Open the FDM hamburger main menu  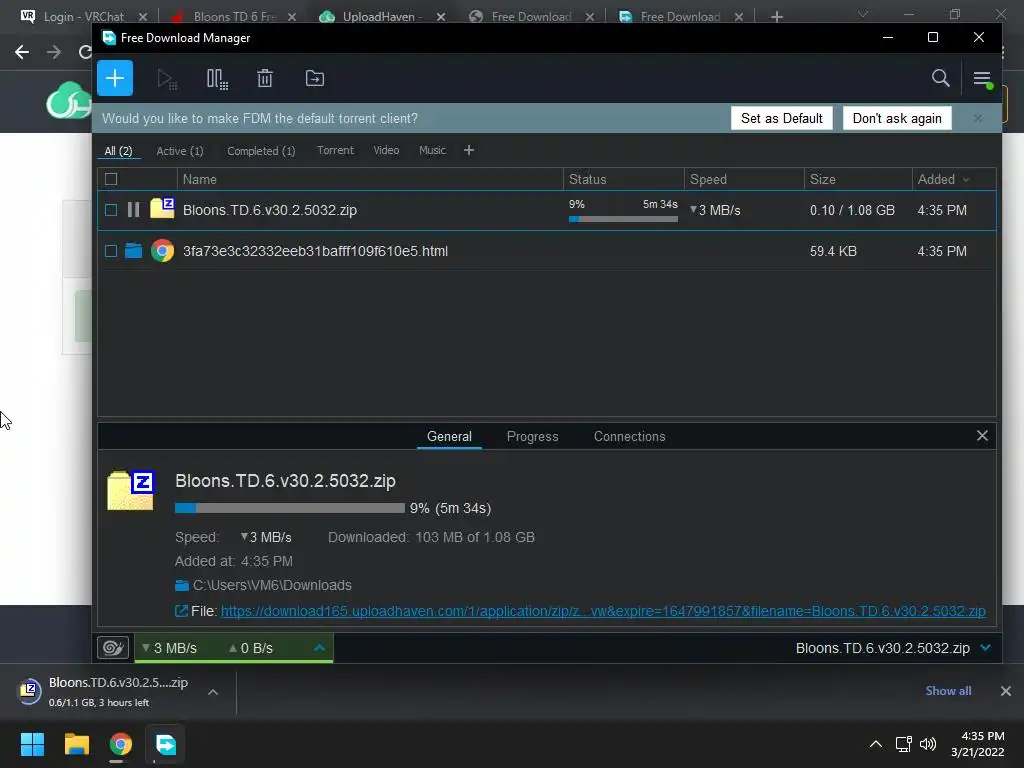(982, 79)
